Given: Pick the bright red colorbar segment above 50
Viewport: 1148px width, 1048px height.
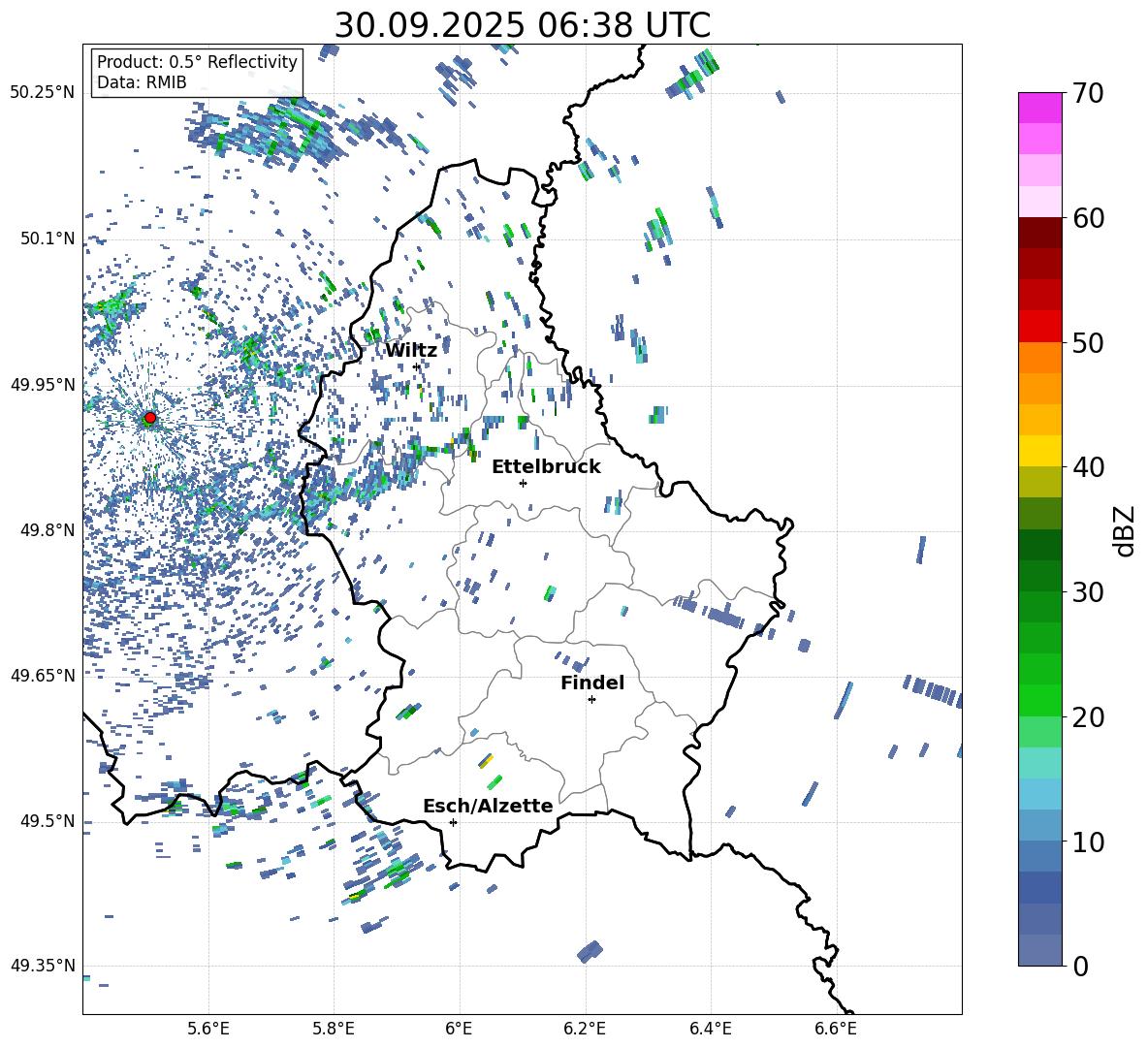Looking at the screenshot, I should point(1040,326).
